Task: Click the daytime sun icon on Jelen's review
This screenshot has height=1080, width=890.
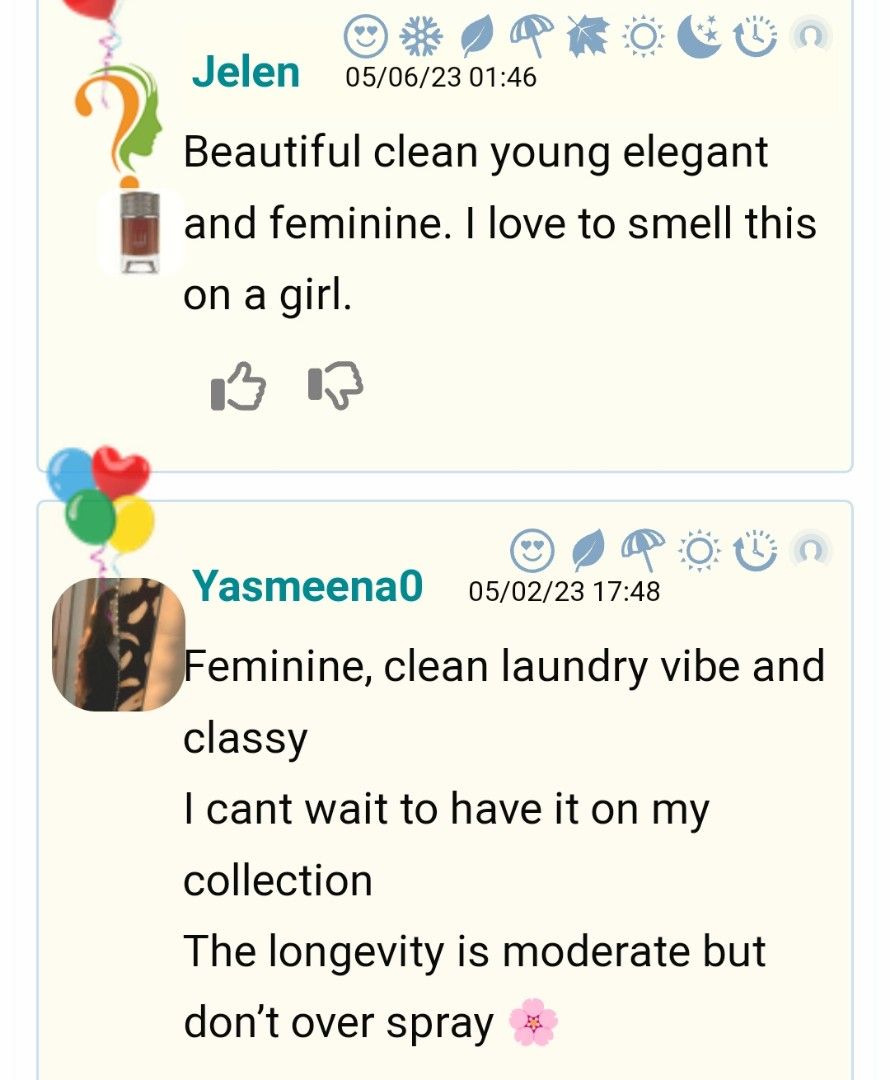Action: pos(642,38)
